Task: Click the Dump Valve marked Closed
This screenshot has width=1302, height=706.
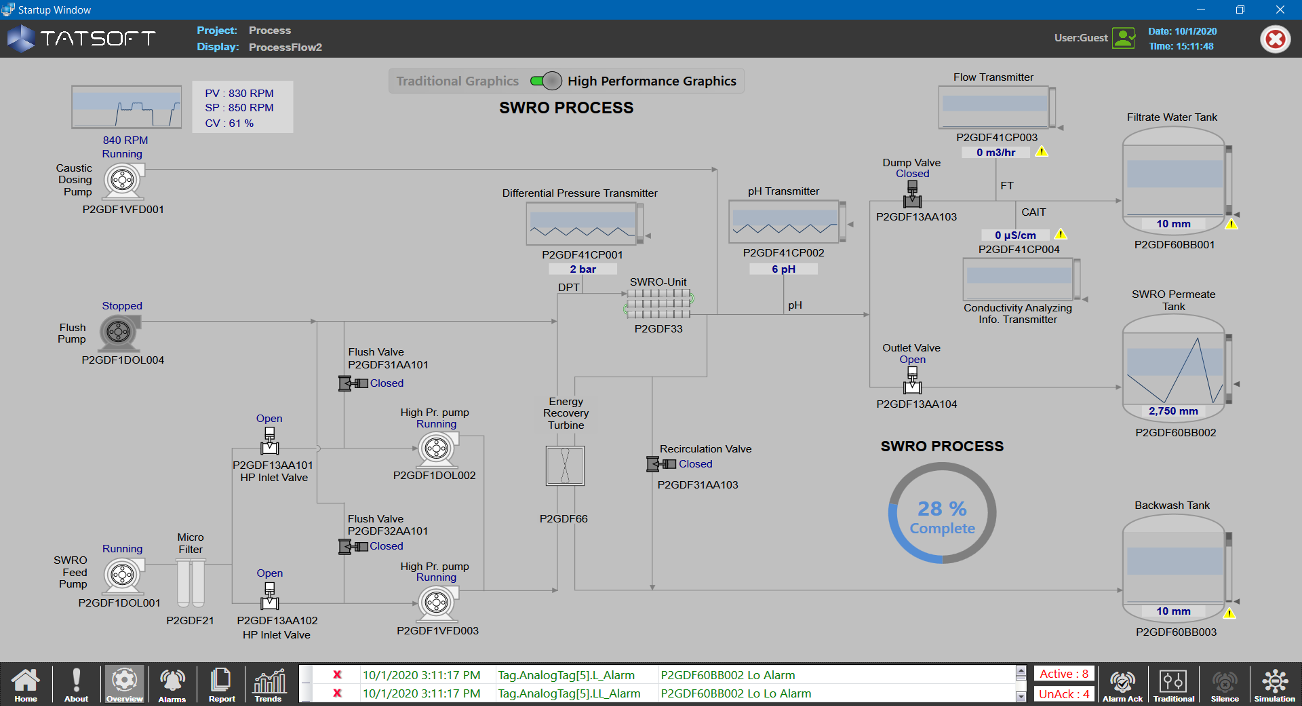Action: pyautogui.click(x=911, y=192)
